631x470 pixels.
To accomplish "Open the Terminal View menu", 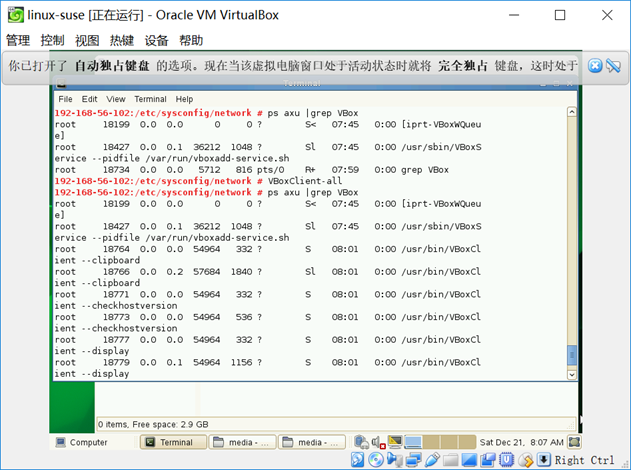I will [x=116, y=99].
